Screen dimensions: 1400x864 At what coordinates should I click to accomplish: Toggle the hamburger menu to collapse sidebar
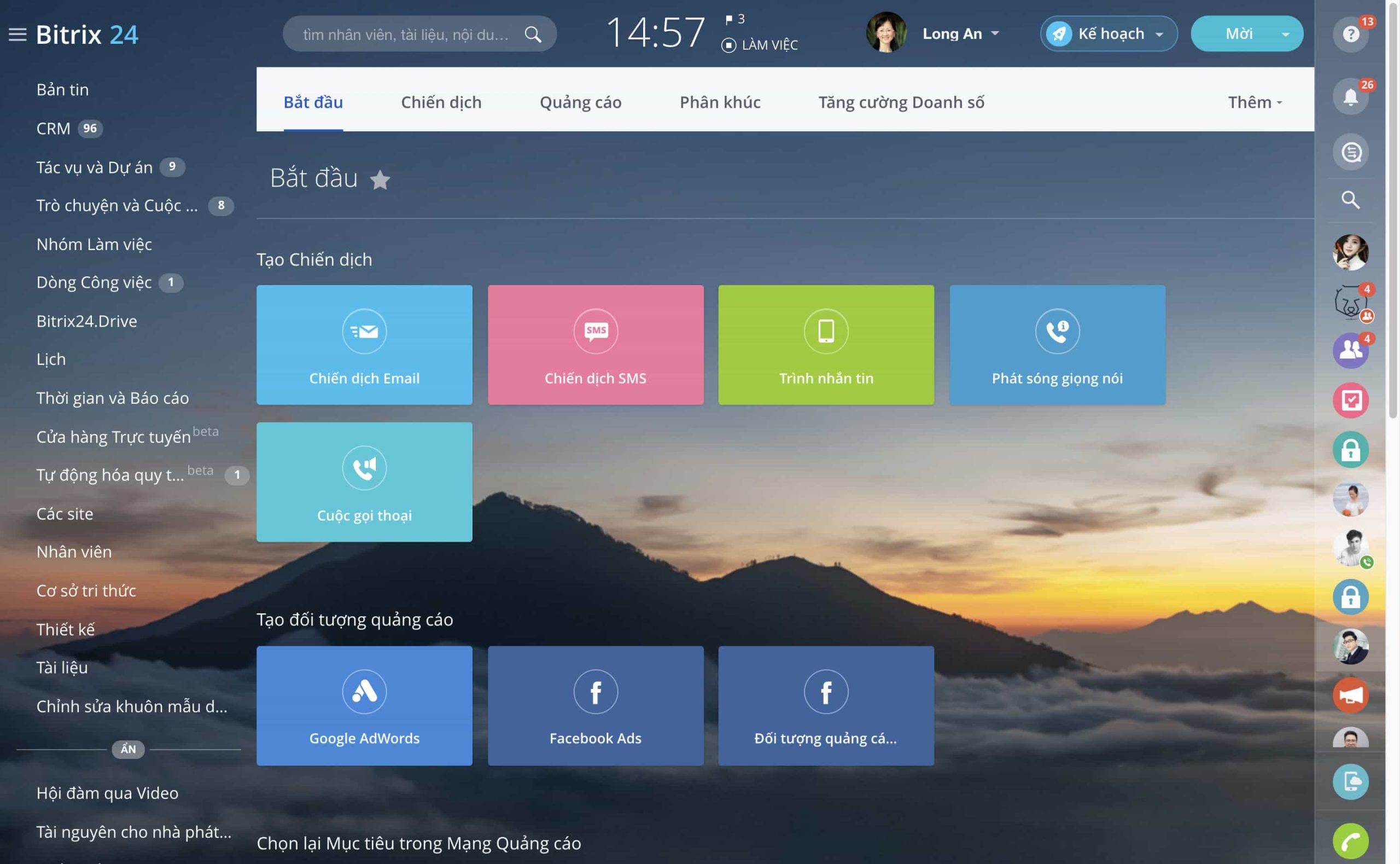tap(17, 35)
